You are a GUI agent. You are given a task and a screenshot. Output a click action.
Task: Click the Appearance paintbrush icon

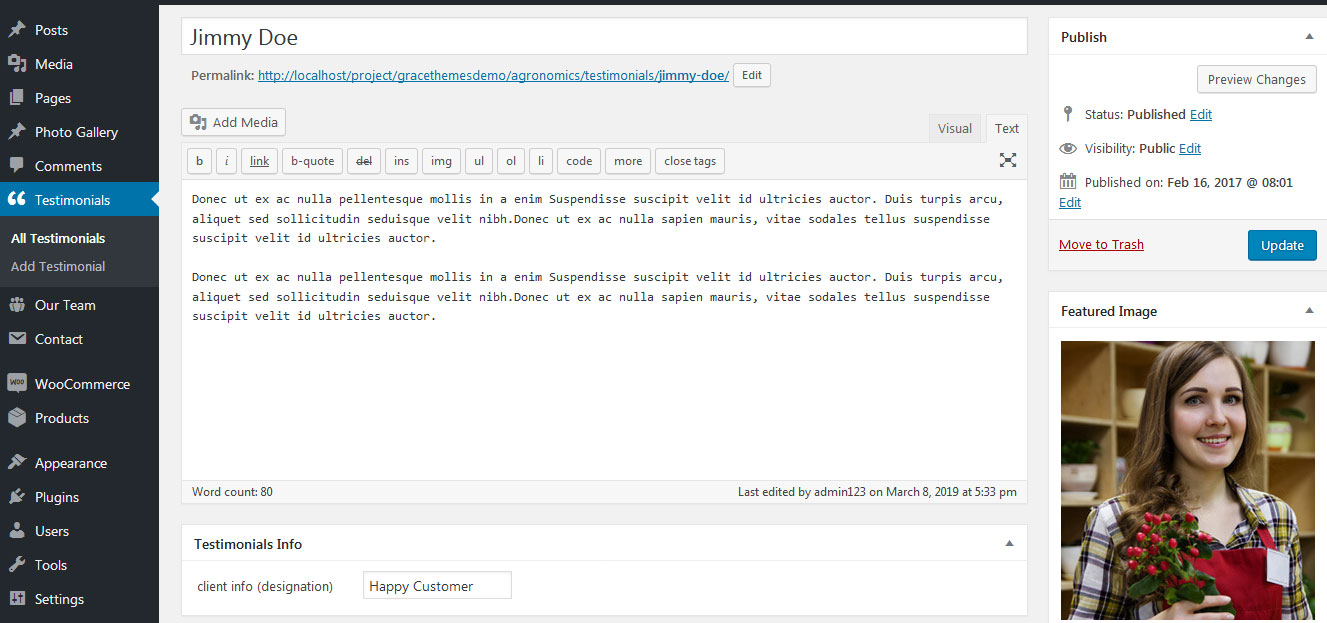point(17,463)
